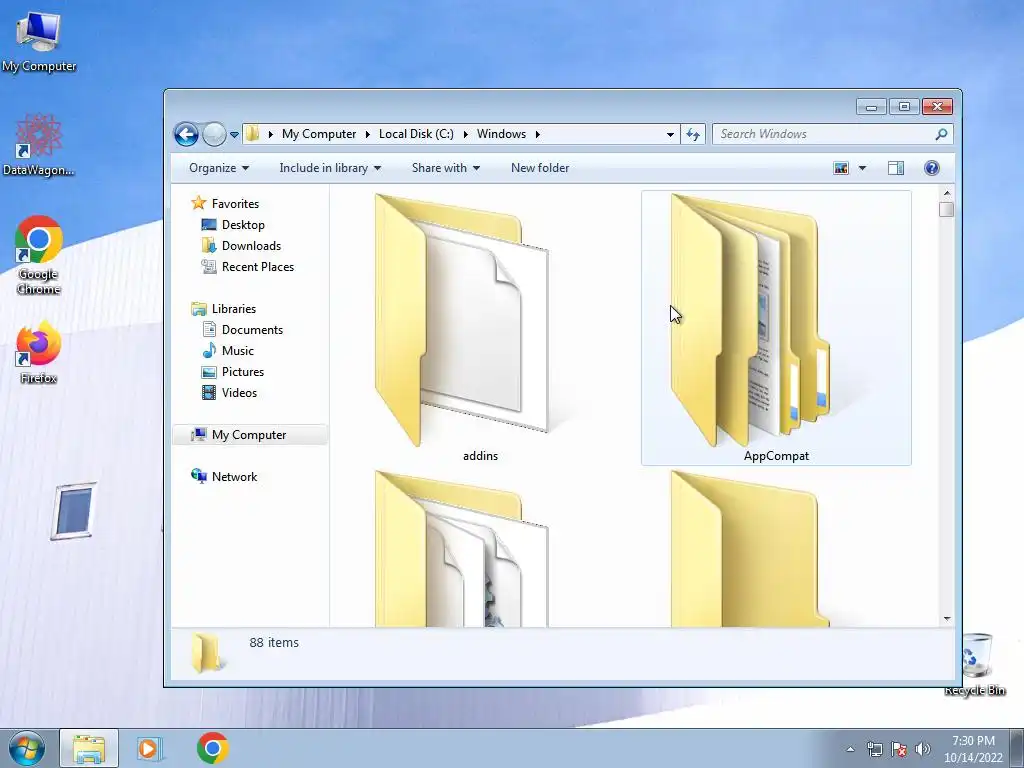Image resolution: width=1024 pixels, height=768 pixels.
Task: Click Windows segment in the address breadcrumb
Action: tap(501, 134)
